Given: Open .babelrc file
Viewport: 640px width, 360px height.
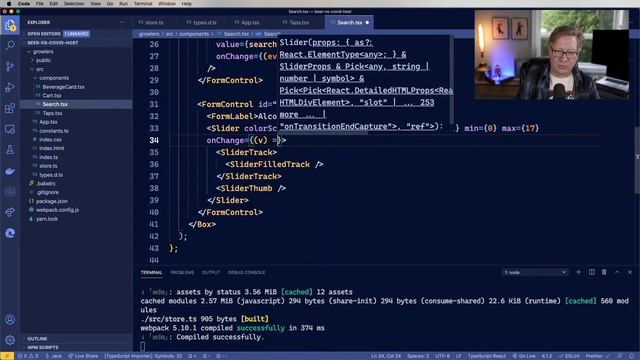Looking at the screenshot, I should pyautogui.click(x=46, y=184).
